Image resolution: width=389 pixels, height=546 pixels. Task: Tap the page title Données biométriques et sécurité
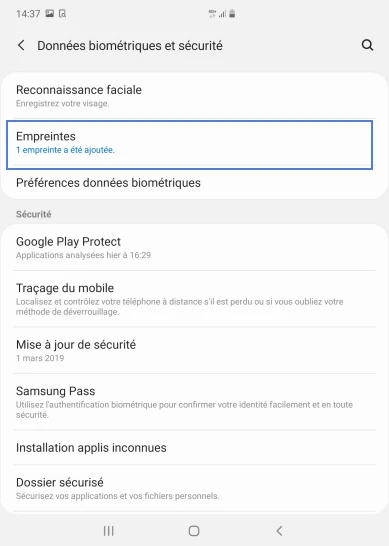[130, 46]
